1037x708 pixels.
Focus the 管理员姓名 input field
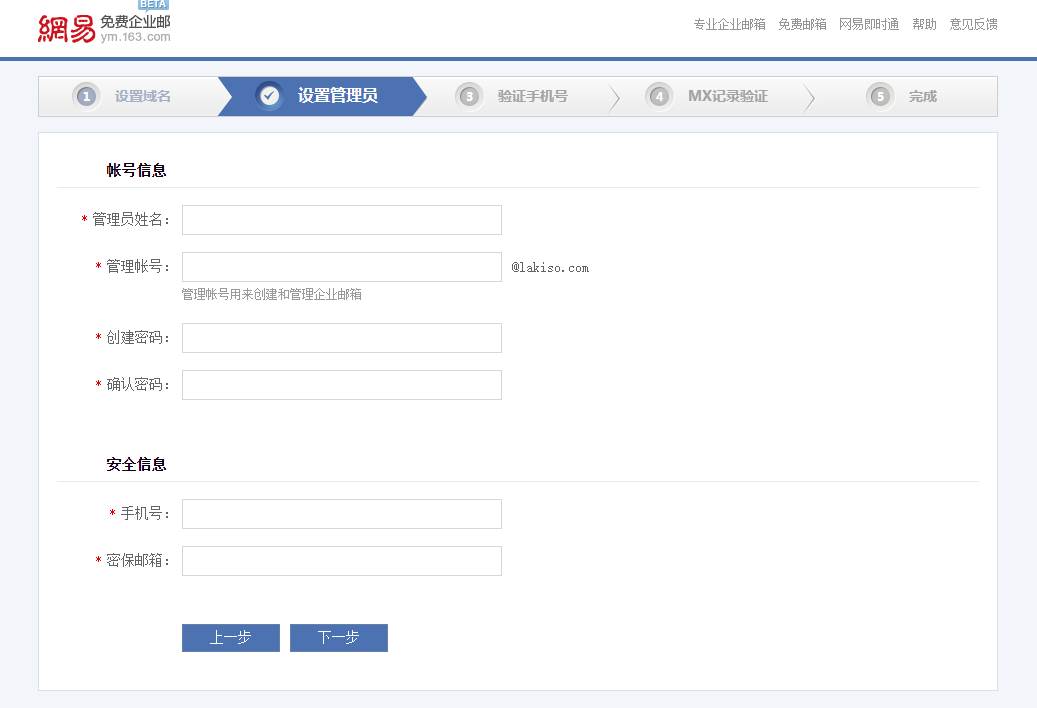342,220
